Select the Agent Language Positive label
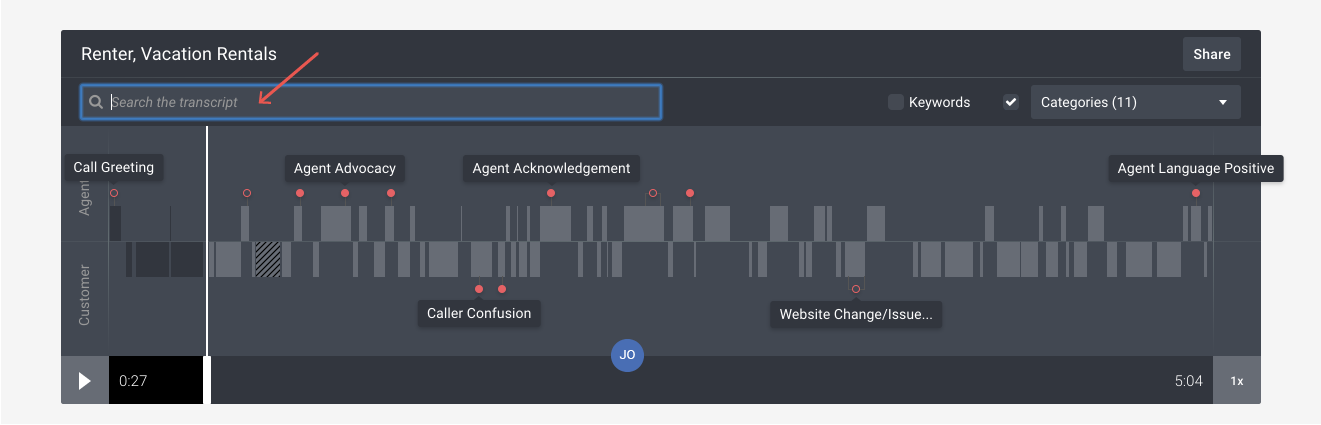1321x425 pixels. [x=1195, y=168]
